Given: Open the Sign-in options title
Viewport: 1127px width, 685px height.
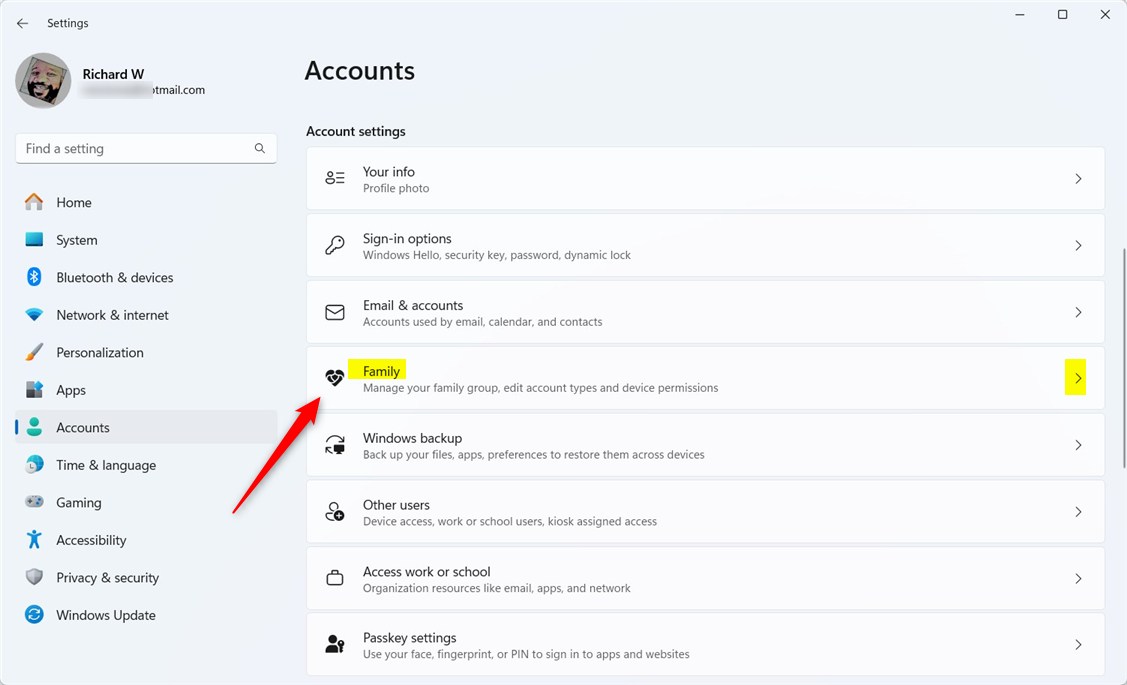Looking at the screenshot, I should 408,239.
